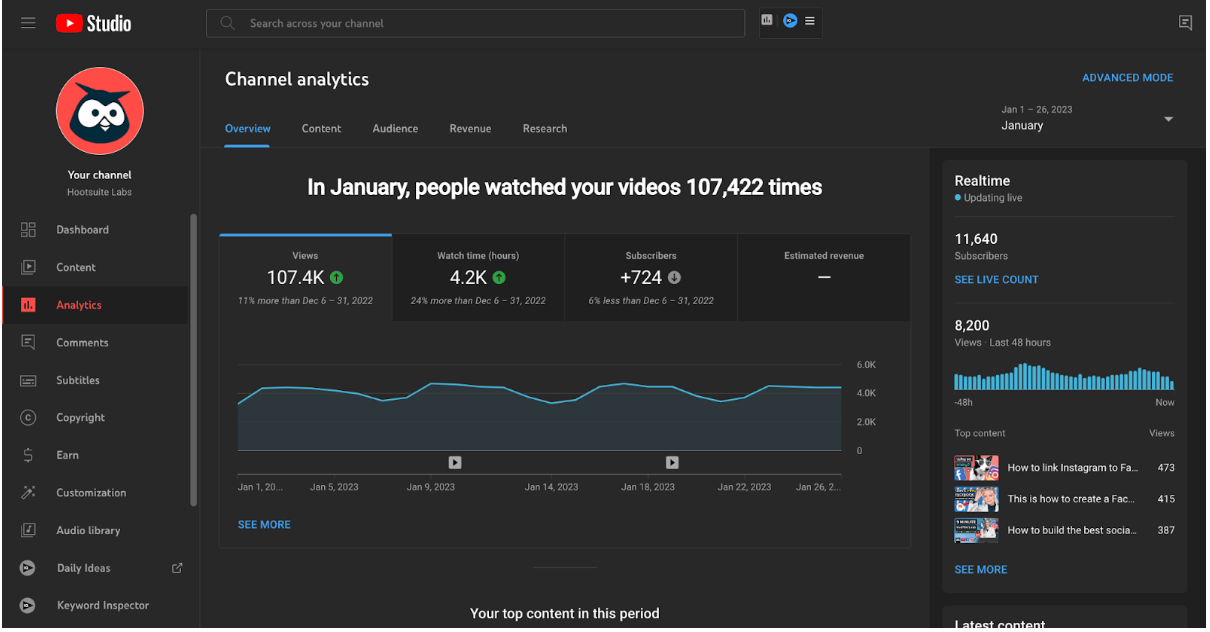Screen dimensions: 1210x632
Task: Switch to the Revenue tab
Action: (x=470, y=129)
